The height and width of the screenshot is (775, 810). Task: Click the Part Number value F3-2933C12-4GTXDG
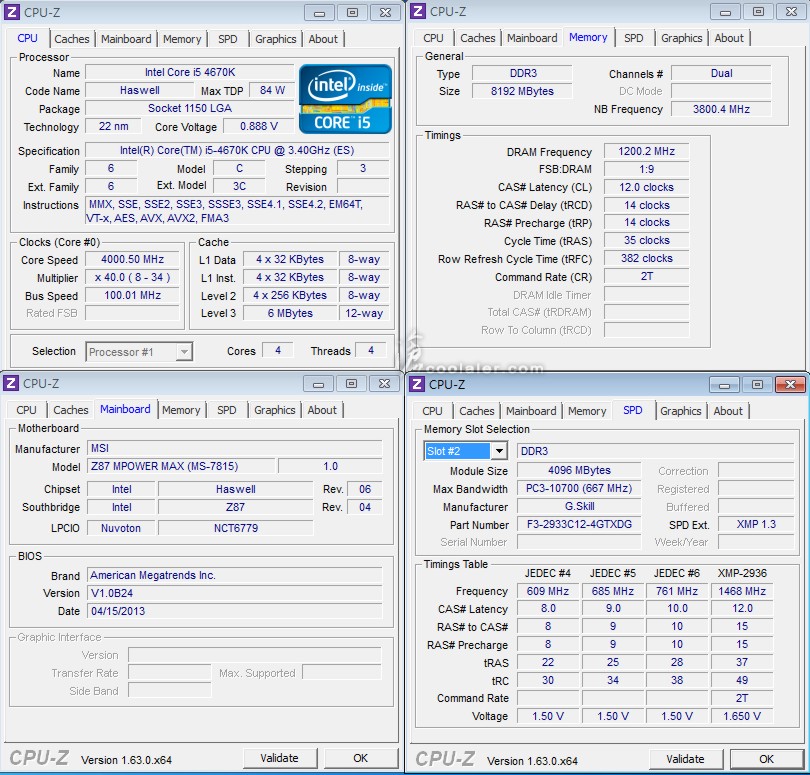coord(579,524)
